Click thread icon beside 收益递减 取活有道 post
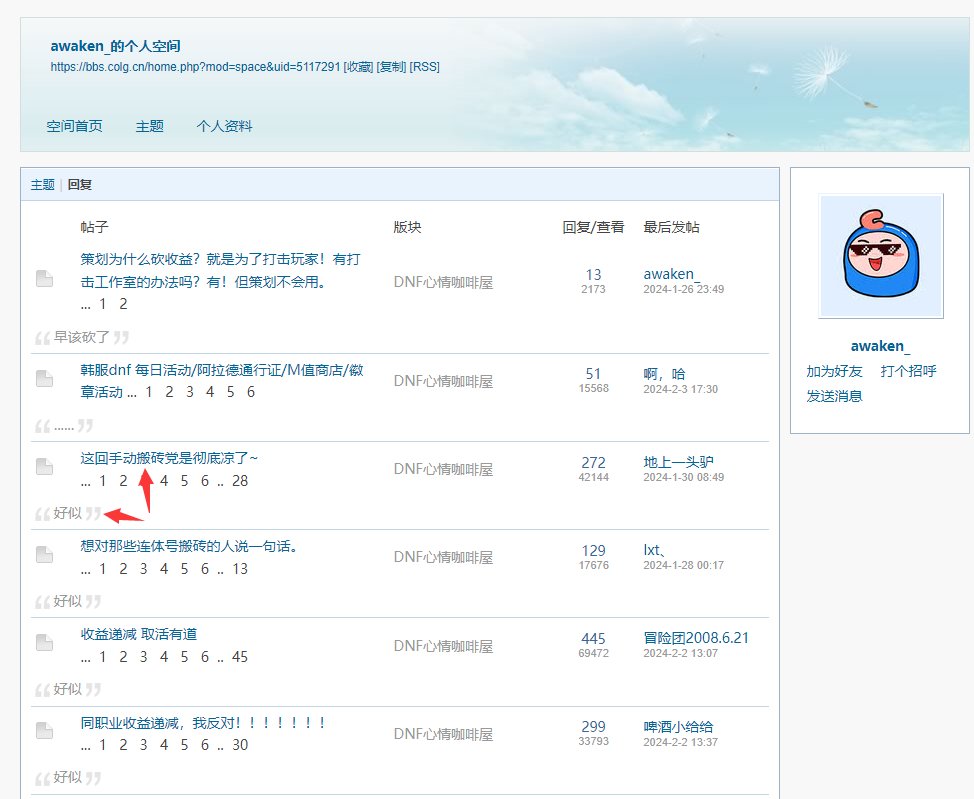Viewport: 974px width, 799px height. click(44, 642)
